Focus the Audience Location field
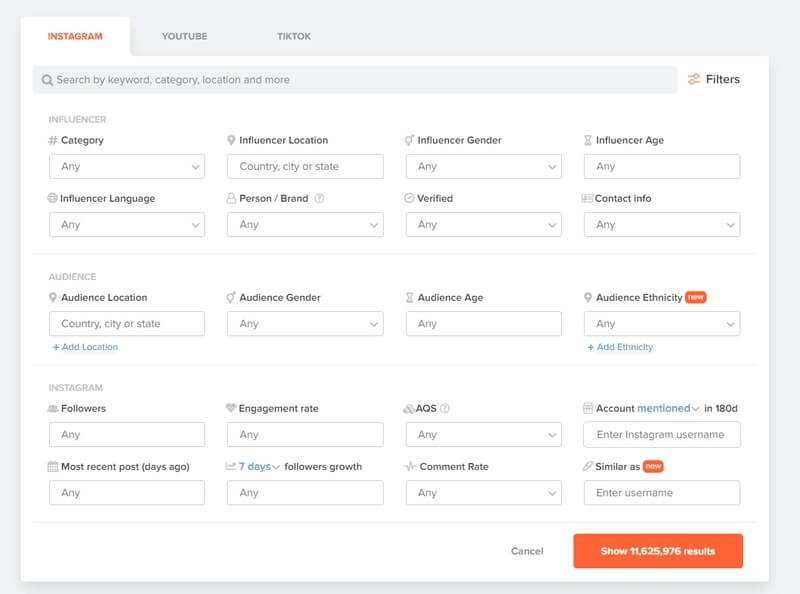The height and width of the screenshot is (594, 800). point(127,324)
